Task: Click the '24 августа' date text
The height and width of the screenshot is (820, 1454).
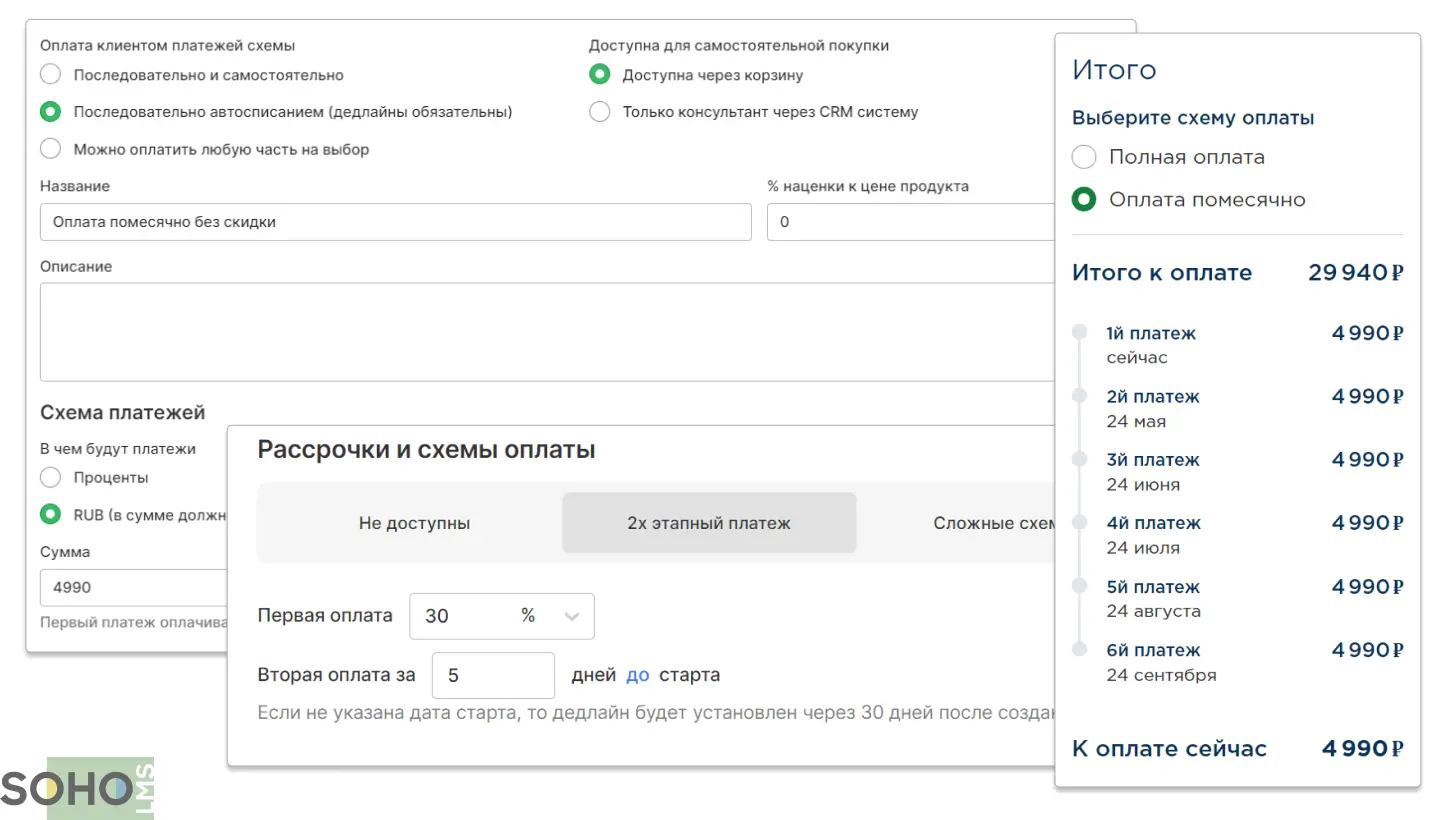Action: click(1153, 611)
